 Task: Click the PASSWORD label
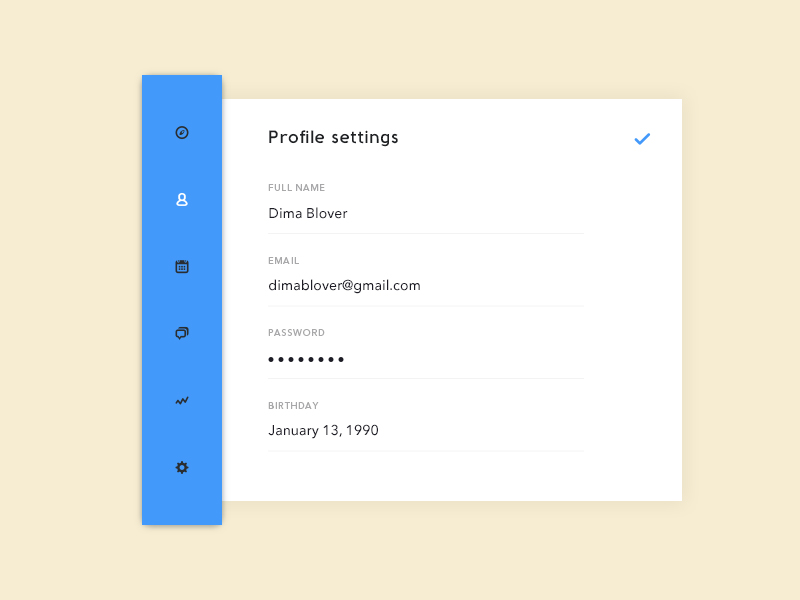pos(296,333)
